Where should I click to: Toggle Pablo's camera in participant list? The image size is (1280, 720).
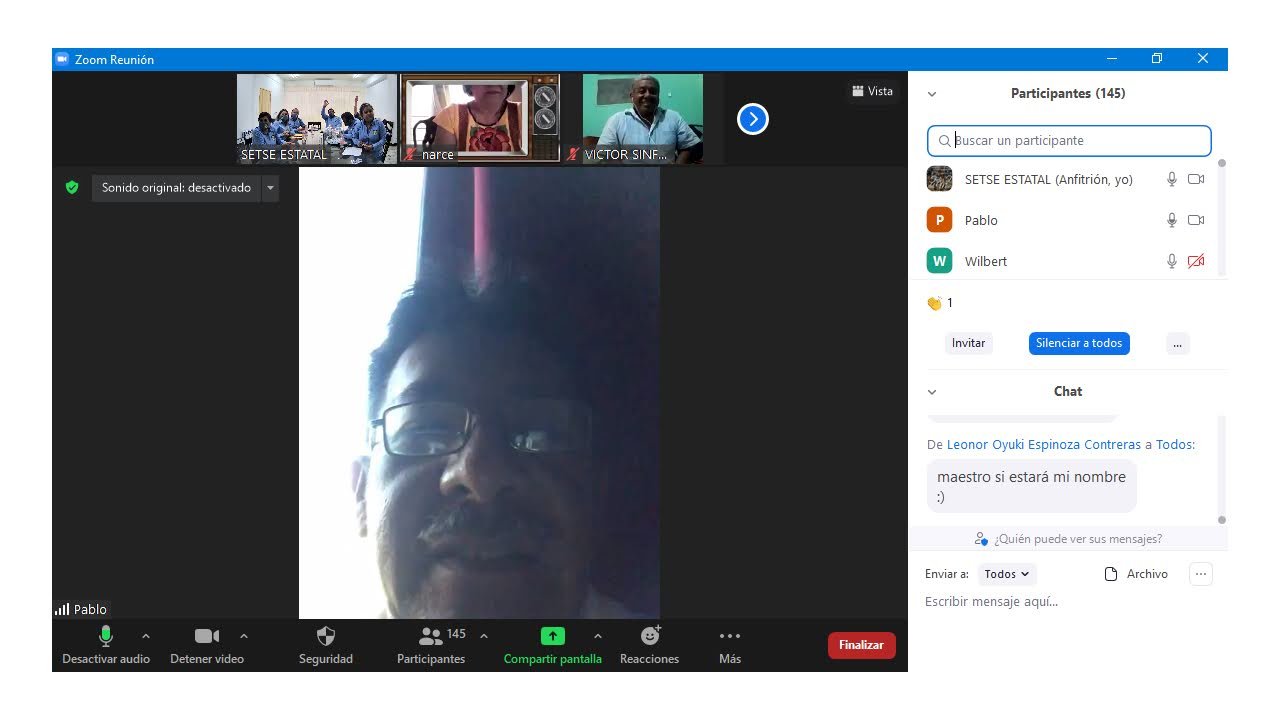tap(1196, 220)
